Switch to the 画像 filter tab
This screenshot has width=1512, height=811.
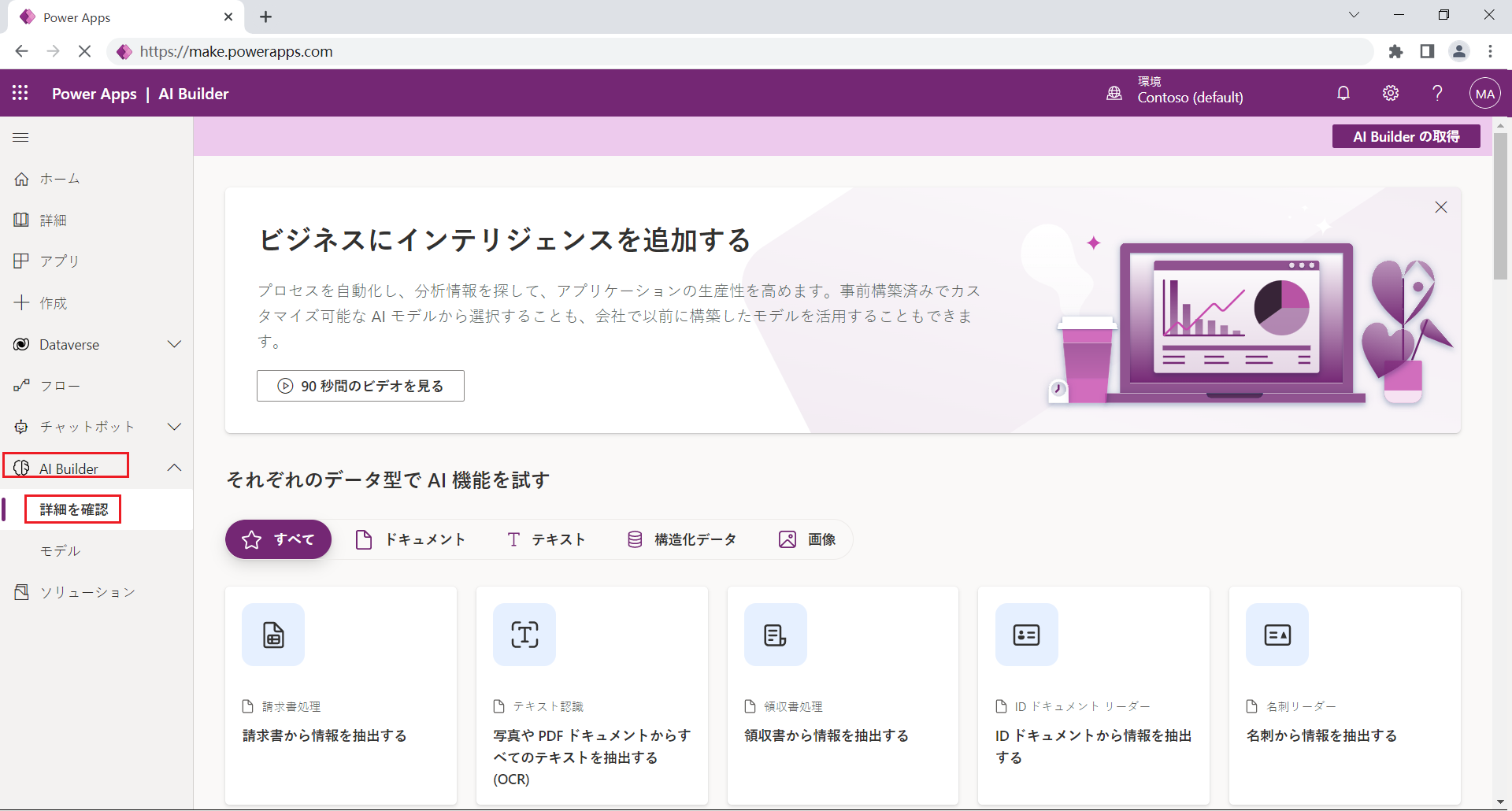[x=807, y=539]
